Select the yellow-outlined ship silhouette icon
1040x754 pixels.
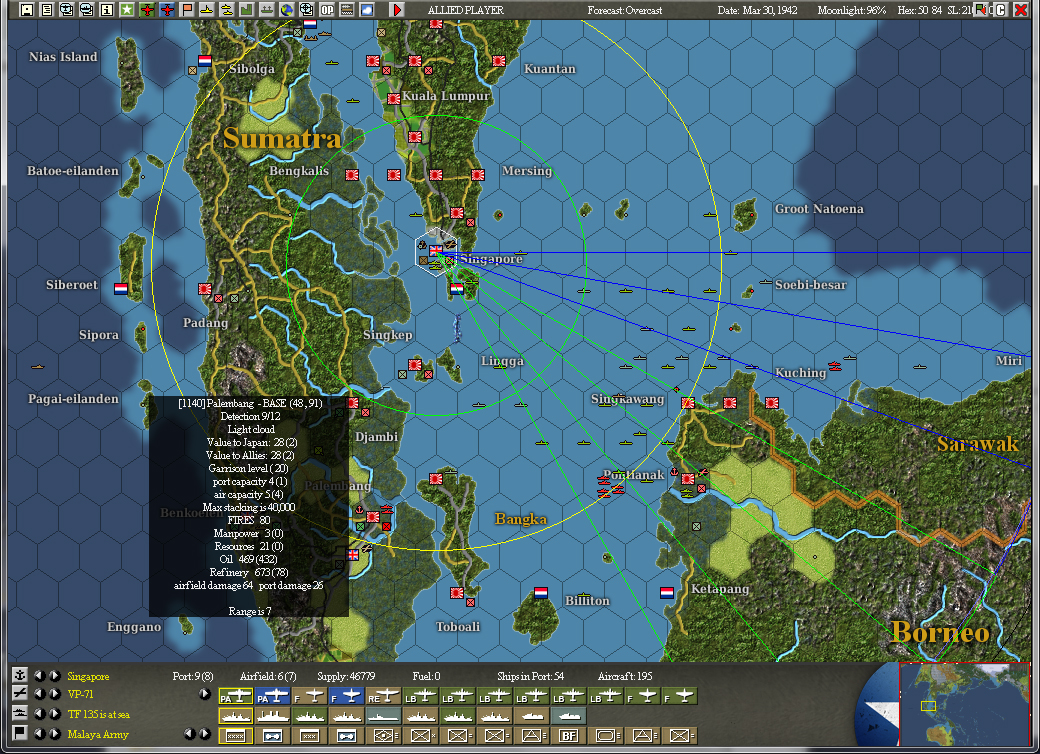coord(236,716)
